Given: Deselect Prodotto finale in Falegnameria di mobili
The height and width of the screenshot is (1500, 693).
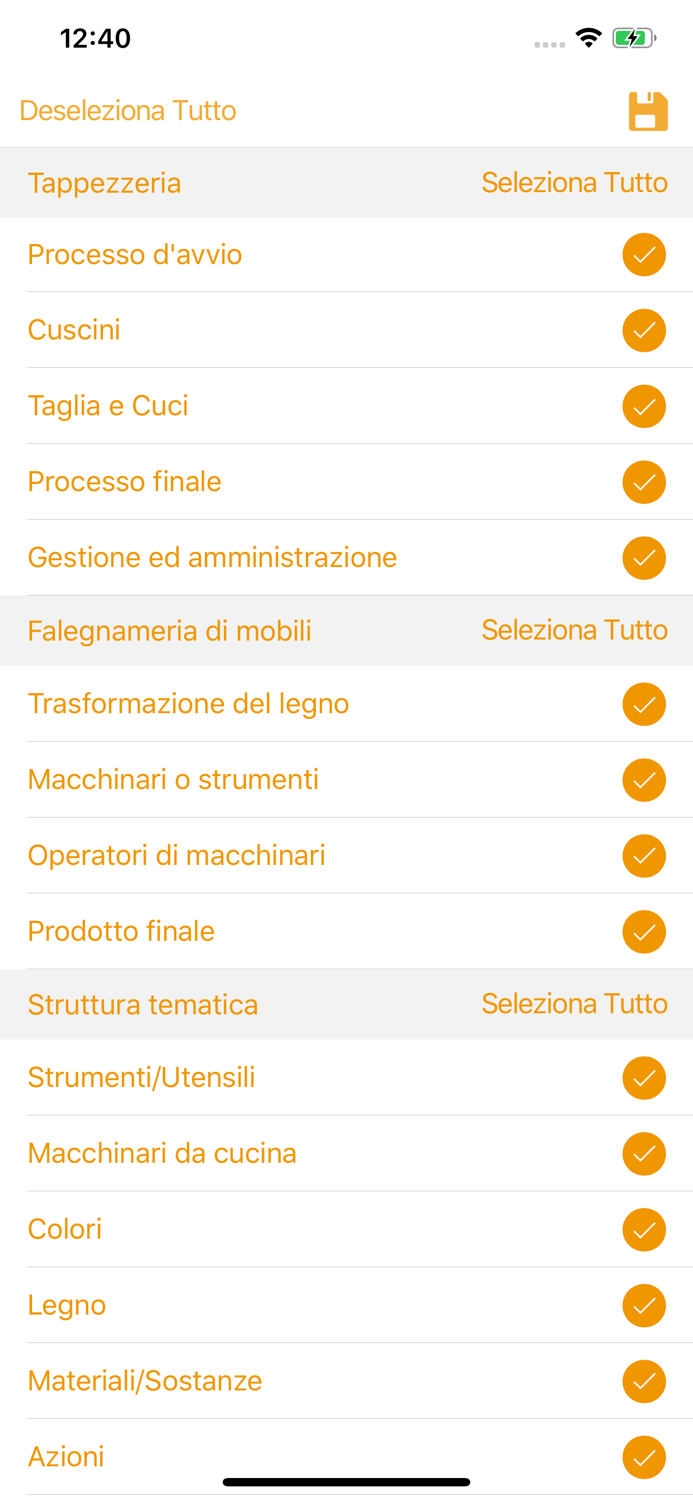Looking at the screenshot, I should (645, 931).
